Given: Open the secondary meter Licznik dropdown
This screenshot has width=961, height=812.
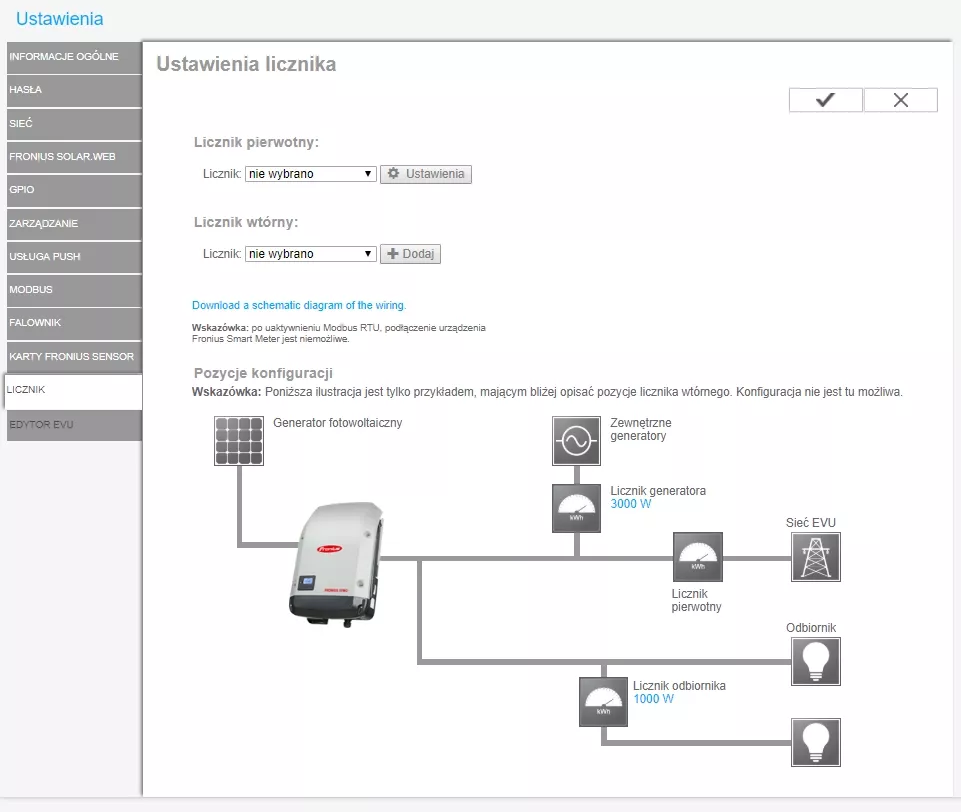Looking at the screenshot, I should tap(310, 254).
